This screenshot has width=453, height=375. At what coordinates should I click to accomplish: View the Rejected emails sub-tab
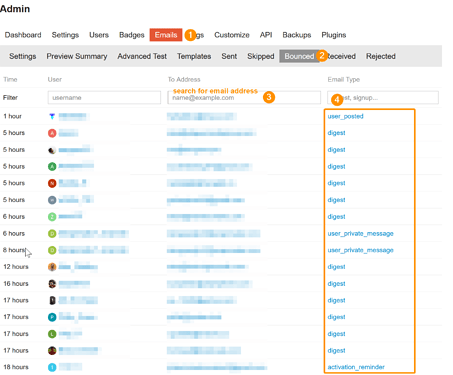[381, 56]
